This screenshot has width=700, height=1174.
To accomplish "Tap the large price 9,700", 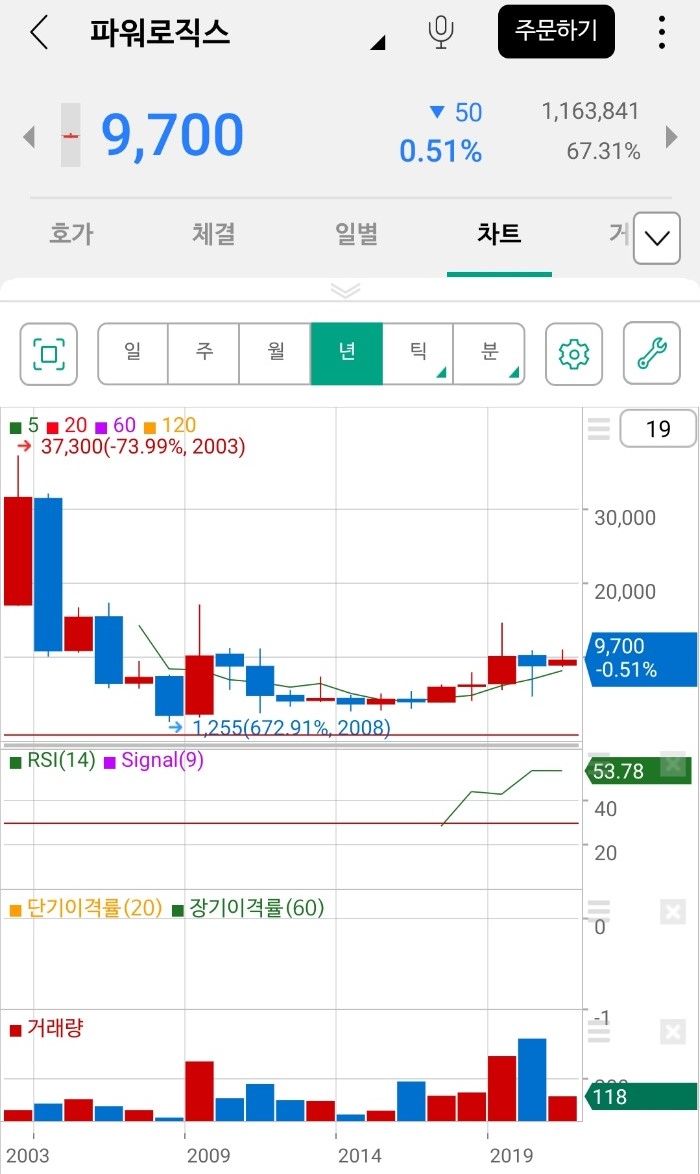I will click(x=172, y=136).
